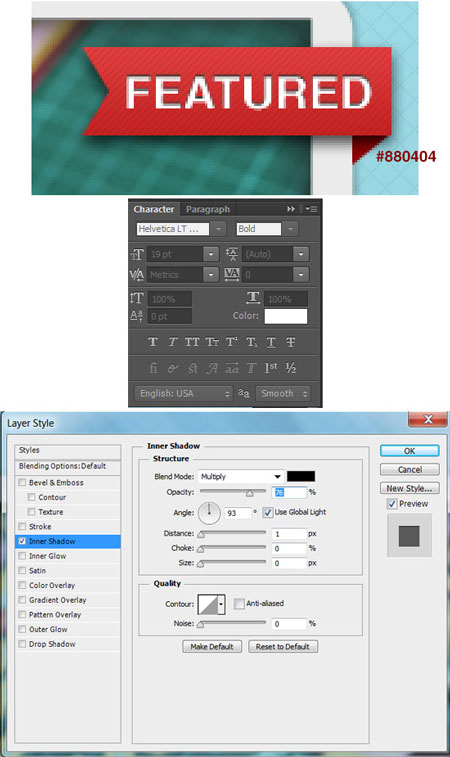Image resolution: width=450 pixels, height=757 pixels.
Task: Enable Discretionary Ligatures (st) icon
Action: 192,368
